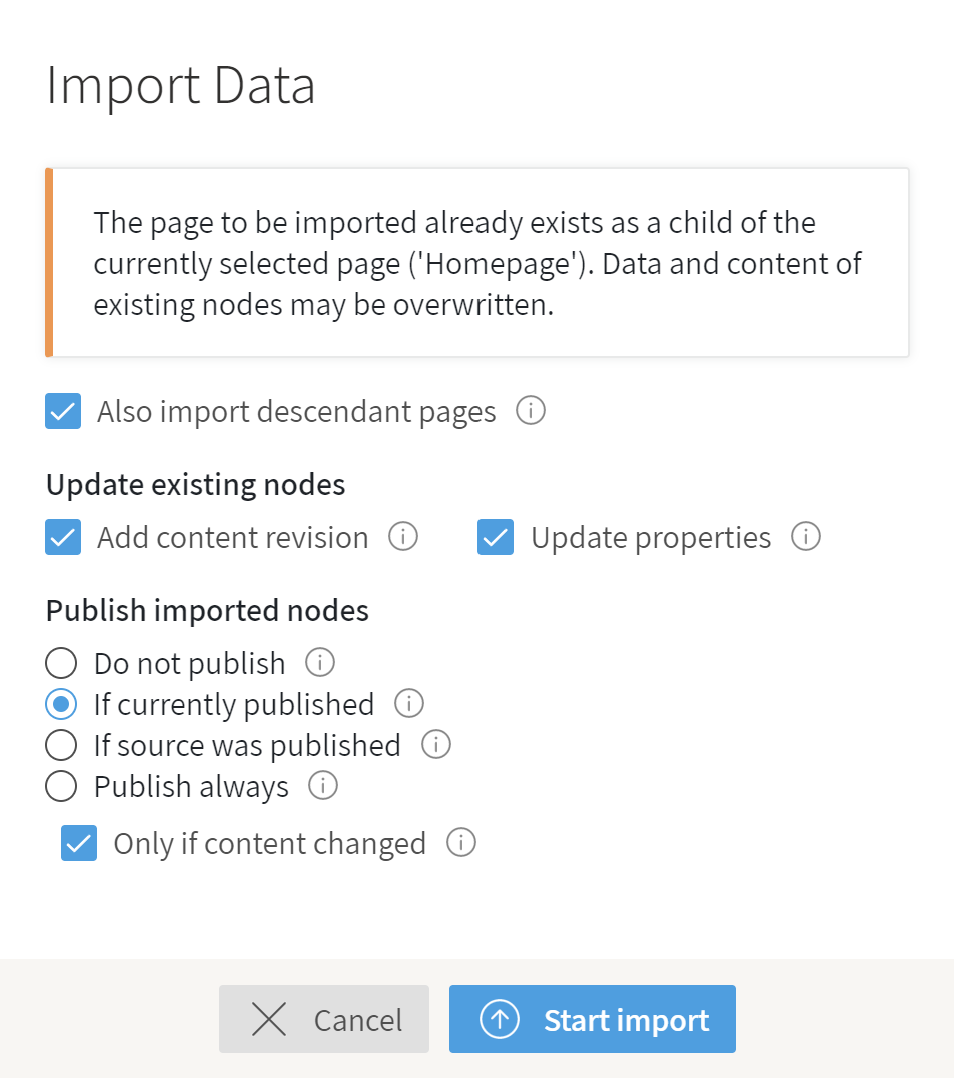Cancel the import dialog
Image resolution: width=954 pixels, height=1078 pixels.
coord(324,1019)
